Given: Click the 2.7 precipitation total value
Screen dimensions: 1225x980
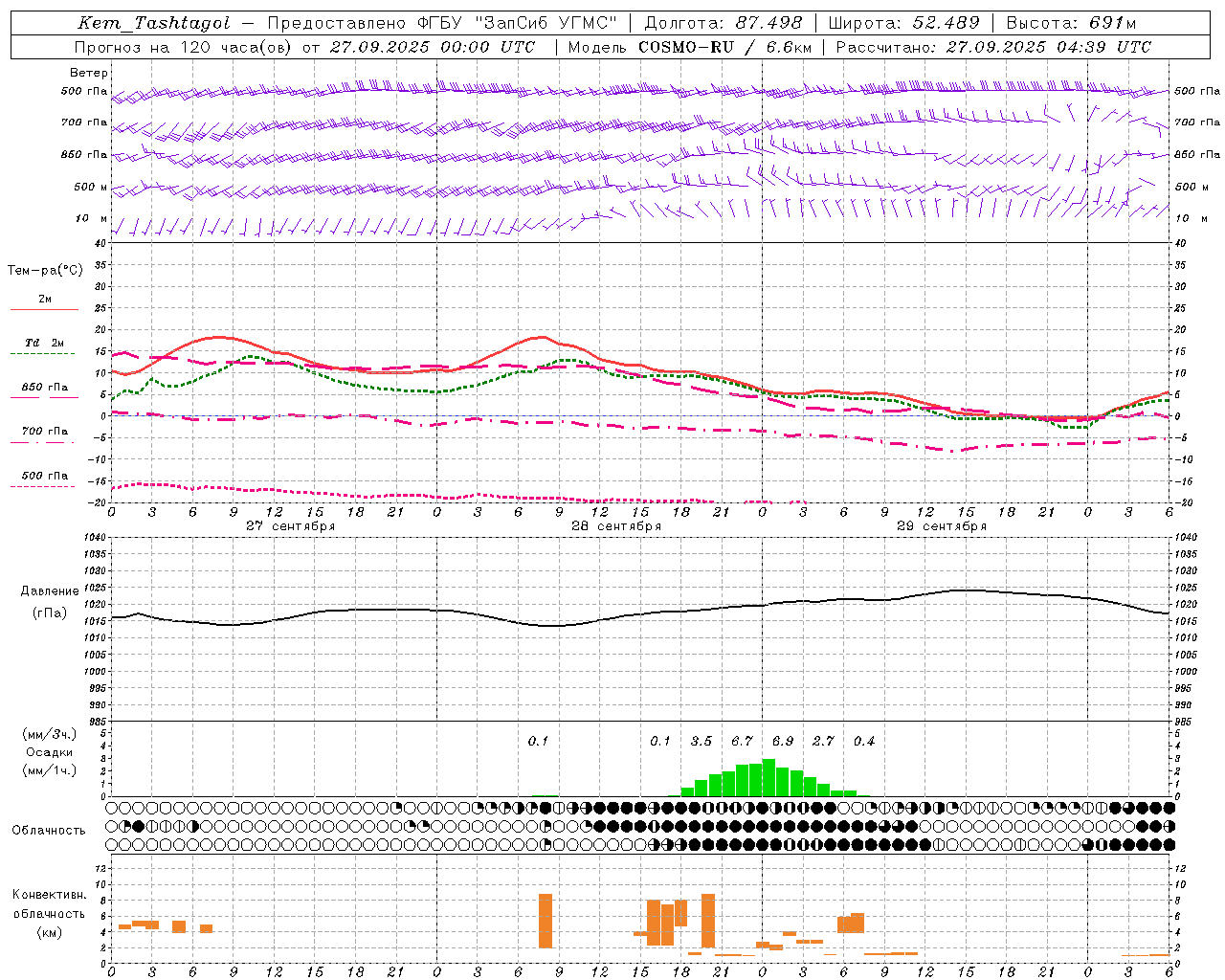Looking at the screenshot, I should [x=823, y=741].
